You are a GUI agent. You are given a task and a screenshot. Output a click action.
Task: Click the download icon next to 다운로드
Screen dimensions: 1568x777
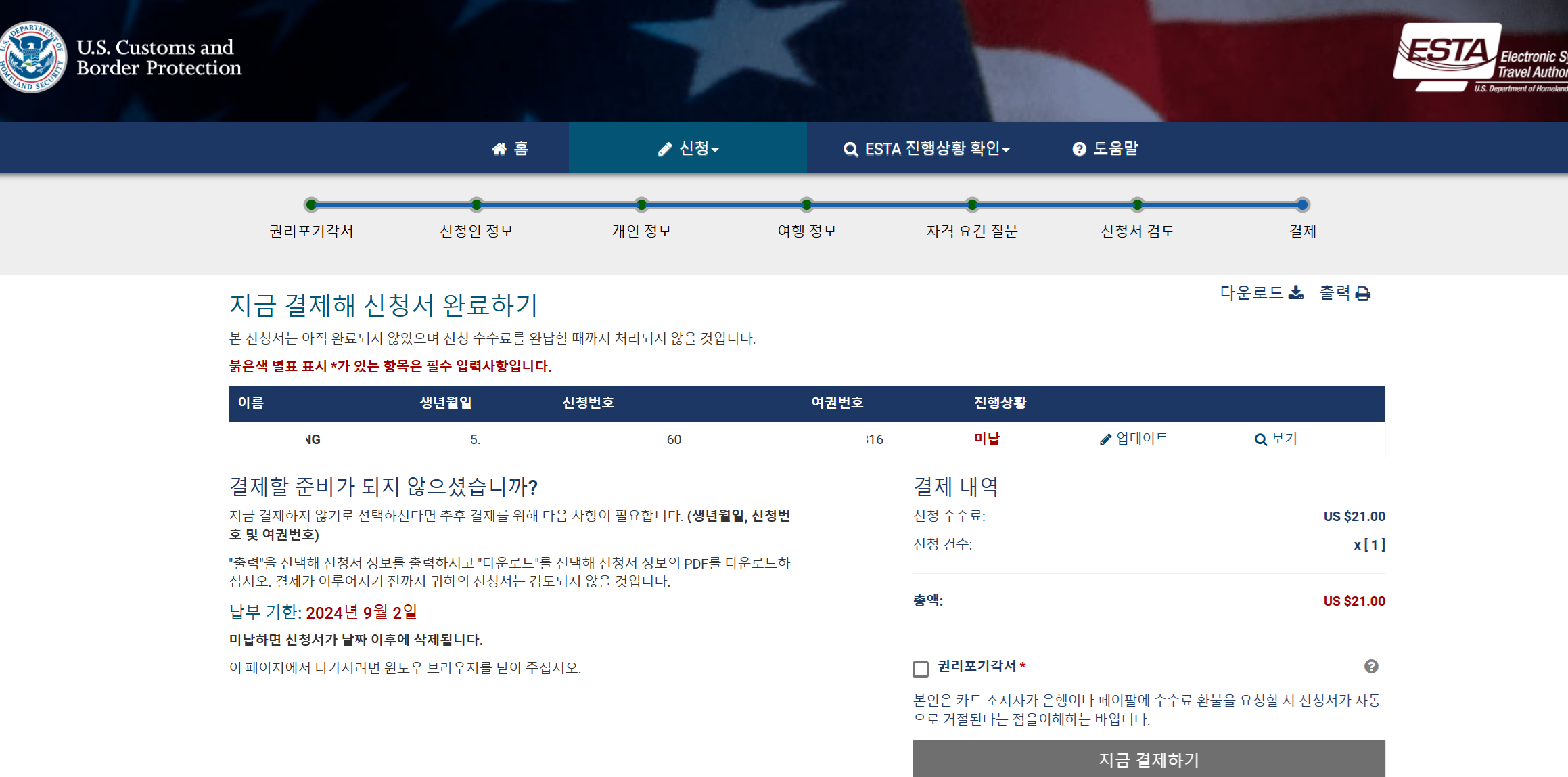[1296, 293]
